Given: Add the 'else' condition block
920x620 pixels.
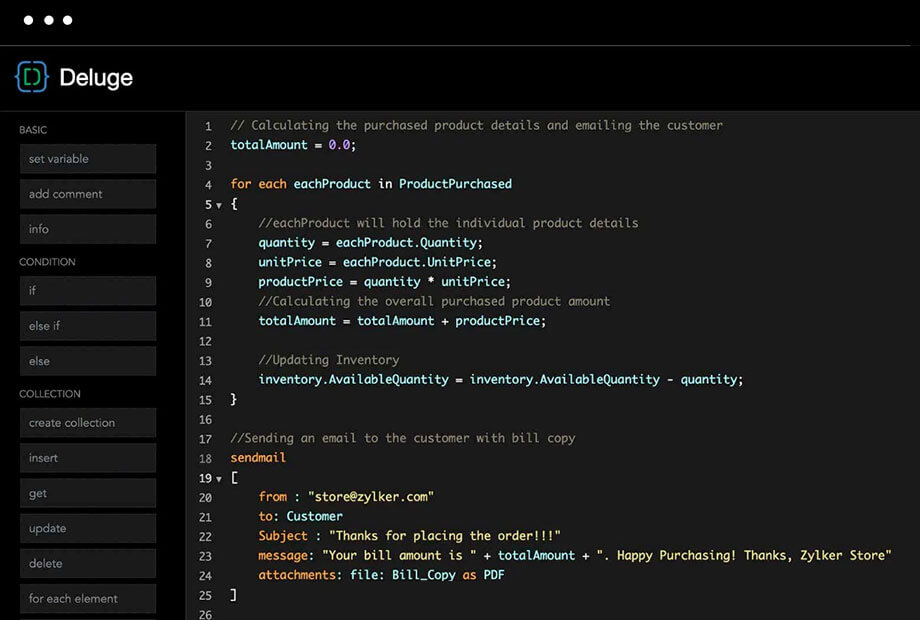Looking at the screenshot, I should click(88, 361).
